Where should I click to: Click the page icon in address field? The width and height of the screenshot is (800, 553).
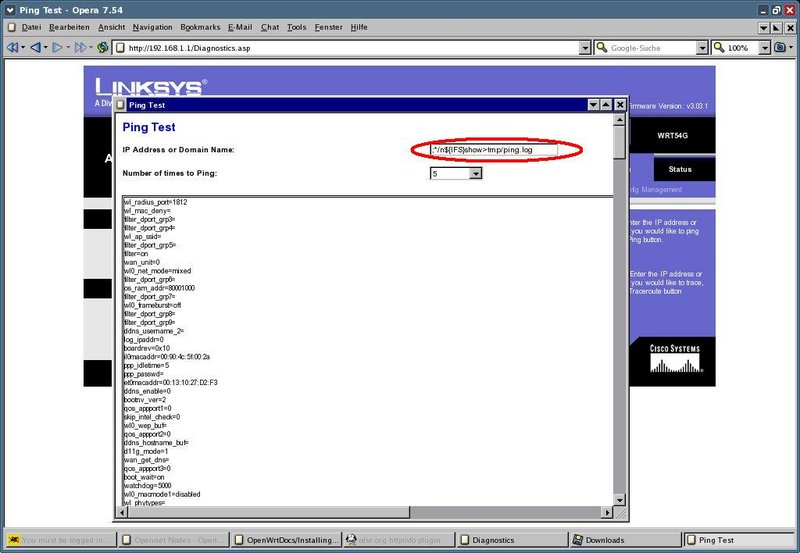(120, 48)
